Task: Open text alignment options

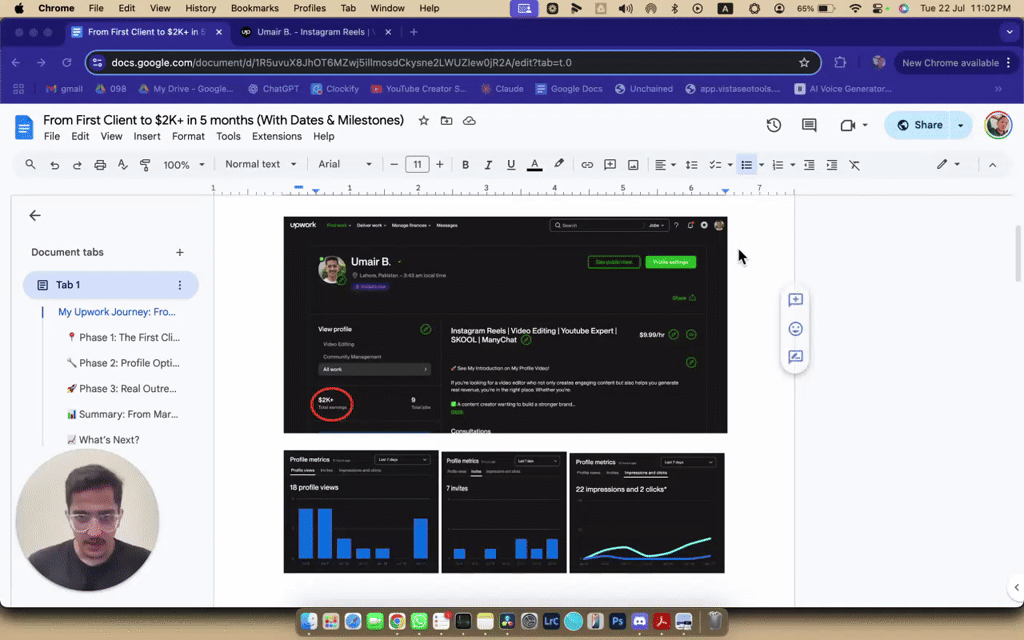Action: [x=665, y=165]
